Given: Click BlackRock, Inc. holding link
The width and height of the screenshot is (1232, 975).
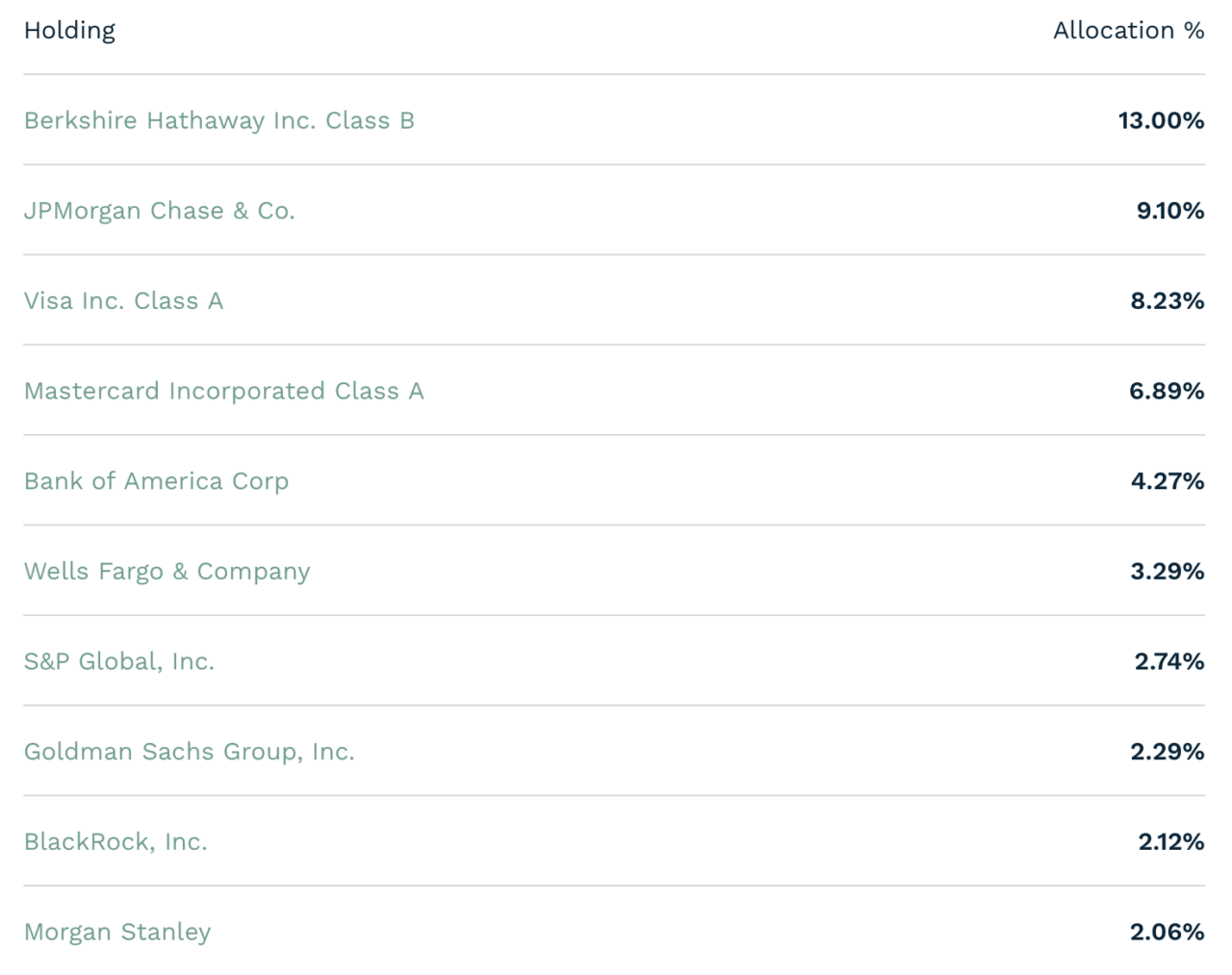Looking at the screenshot, I should click(x=116, y=842).
